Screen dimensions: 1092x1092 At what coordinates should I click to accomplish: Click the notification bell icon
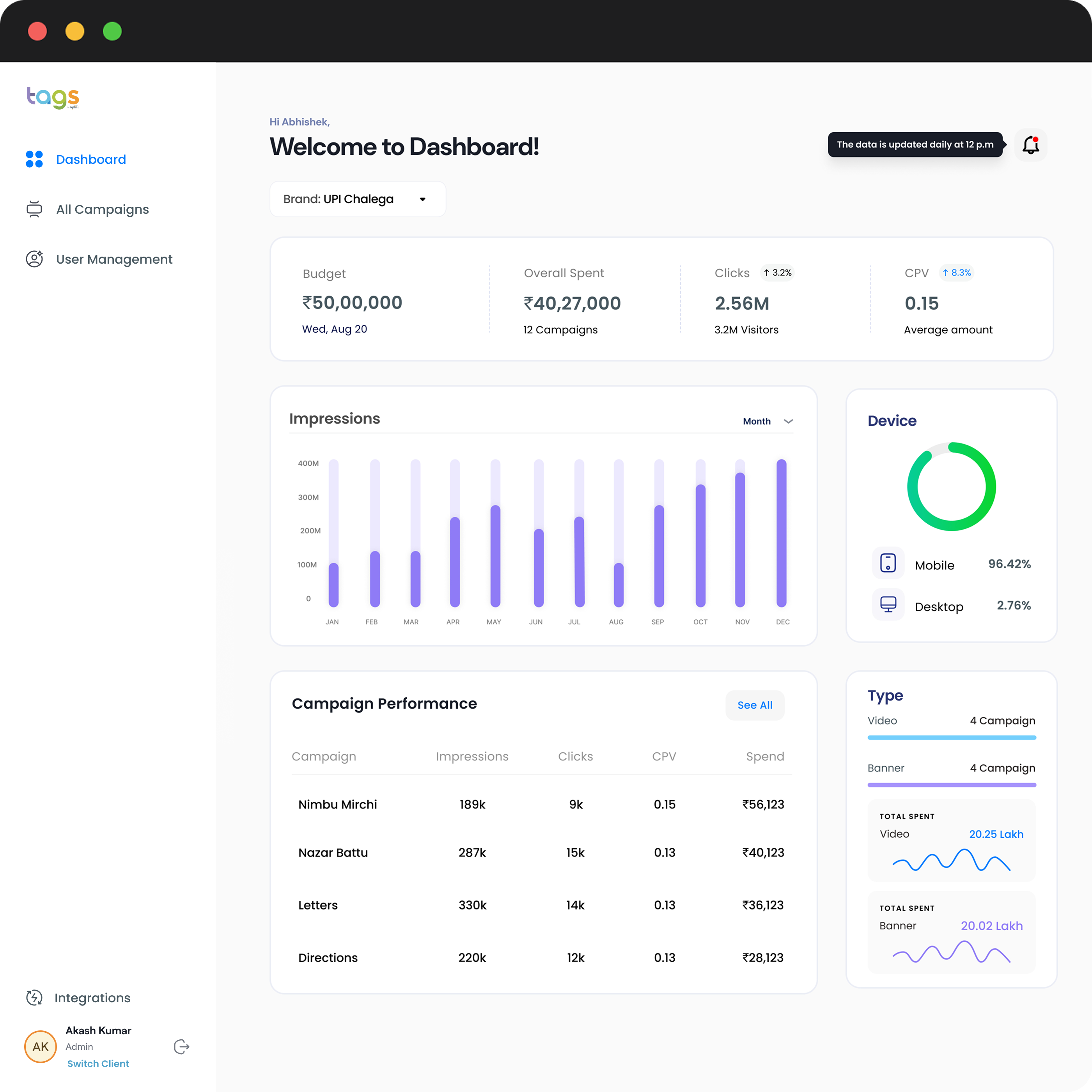(1030, 145)
